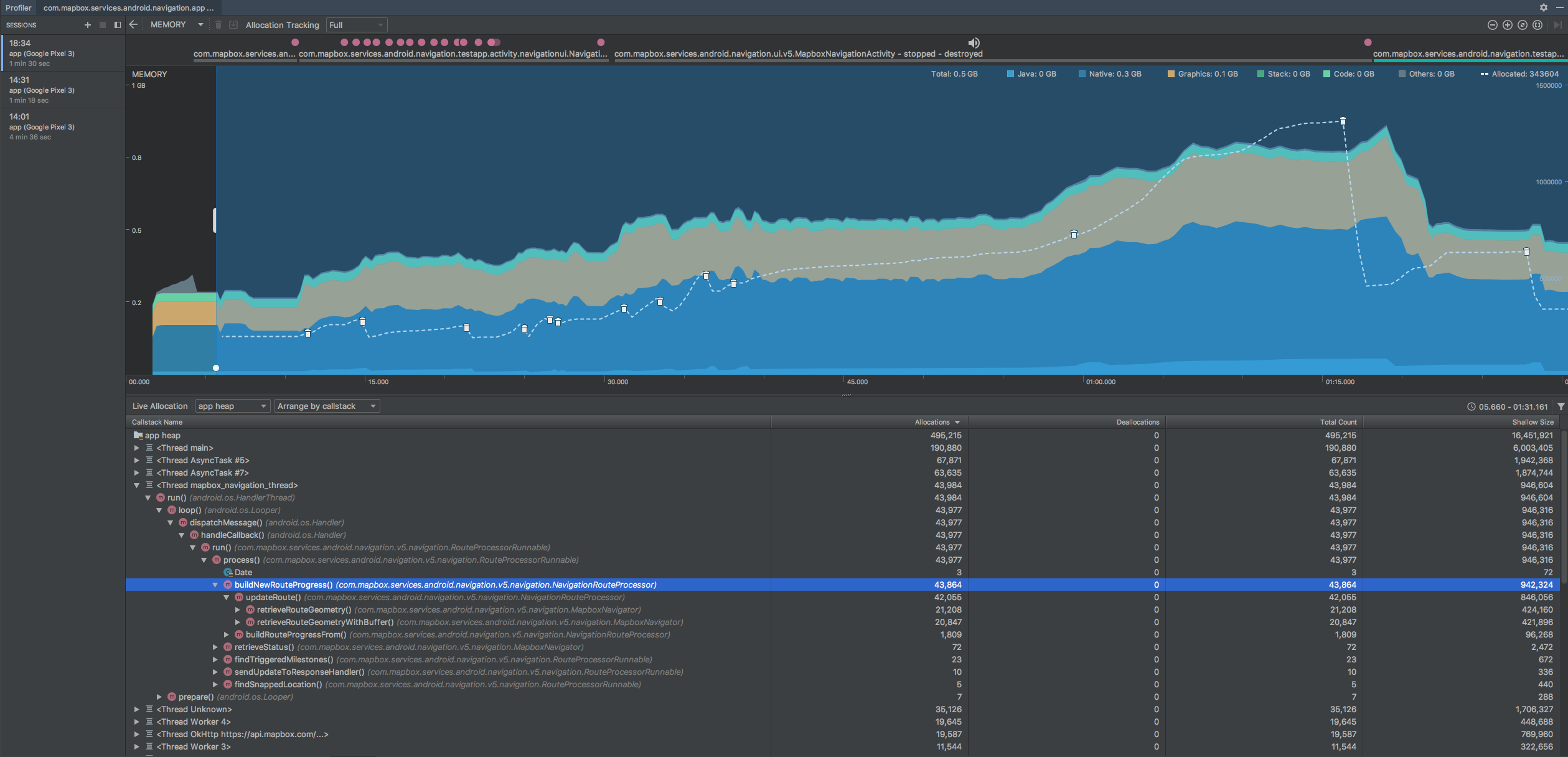Collapse the mapbox_navigation_thread node

[x=136, y=485]
